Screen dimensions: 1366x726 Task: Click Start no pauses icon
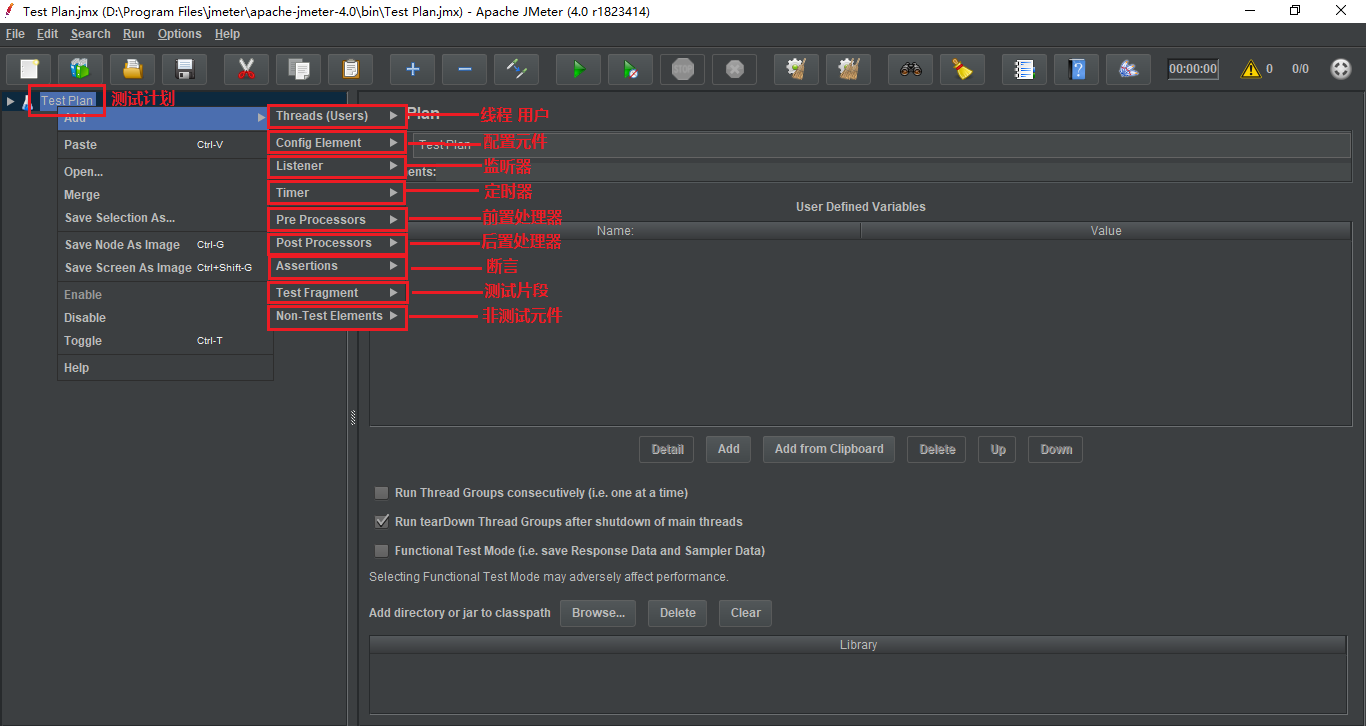click(x=630, y=69)
